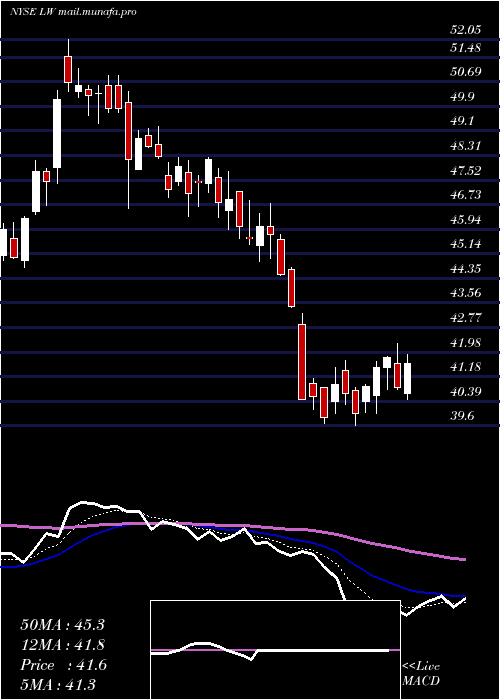The height and width of the screenshot is (700, 500).
Task: Click the 47.52 price axis label
Action: point(466,171)
